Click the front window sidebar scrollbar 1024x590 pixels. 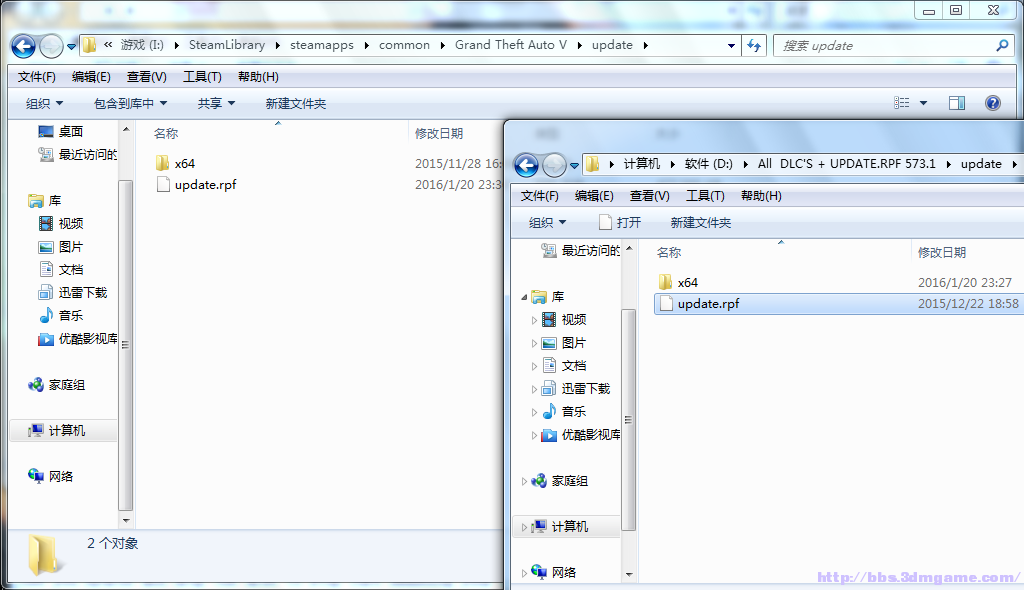(x=628, y=419)
